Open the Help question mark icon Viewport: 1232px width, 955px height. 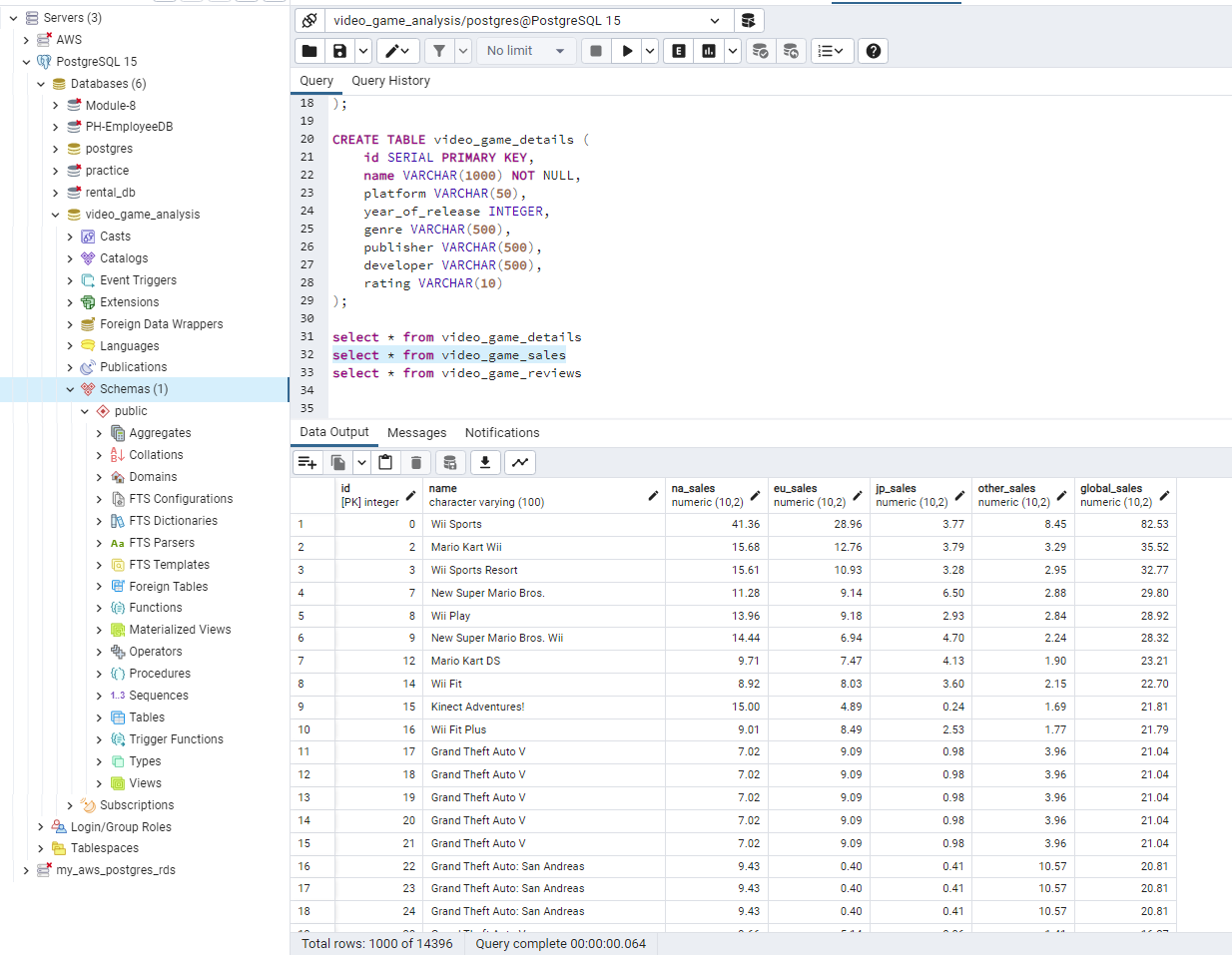pos(872,50)
